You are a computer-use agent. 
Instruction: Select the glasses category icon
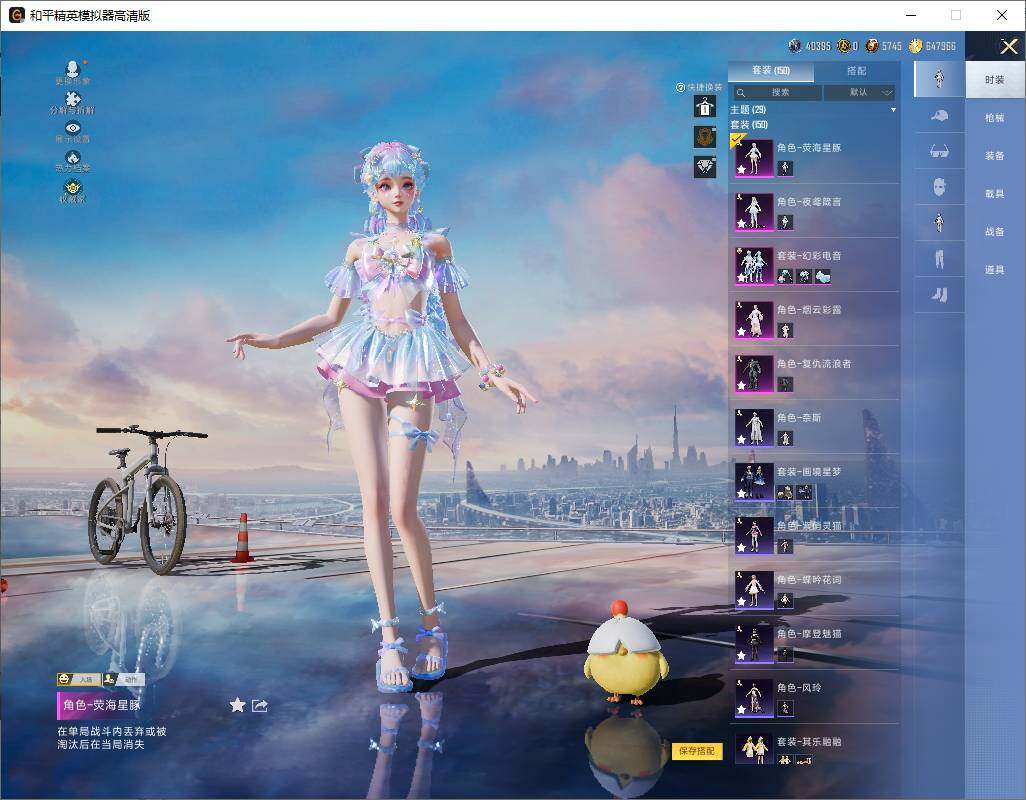coord(939,151)
